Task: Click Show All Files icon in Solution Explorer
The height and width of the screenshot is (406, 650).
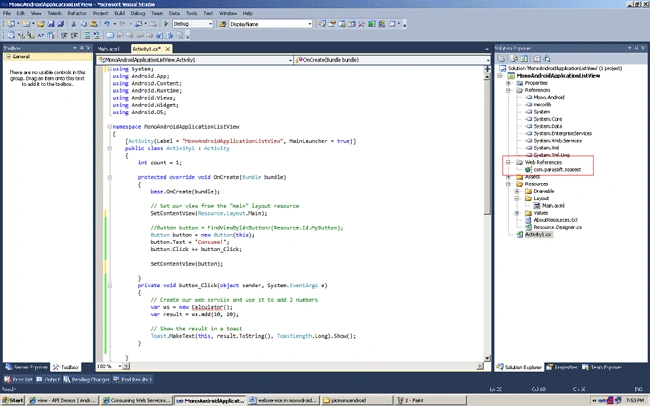Action: [x=514, y=58]
